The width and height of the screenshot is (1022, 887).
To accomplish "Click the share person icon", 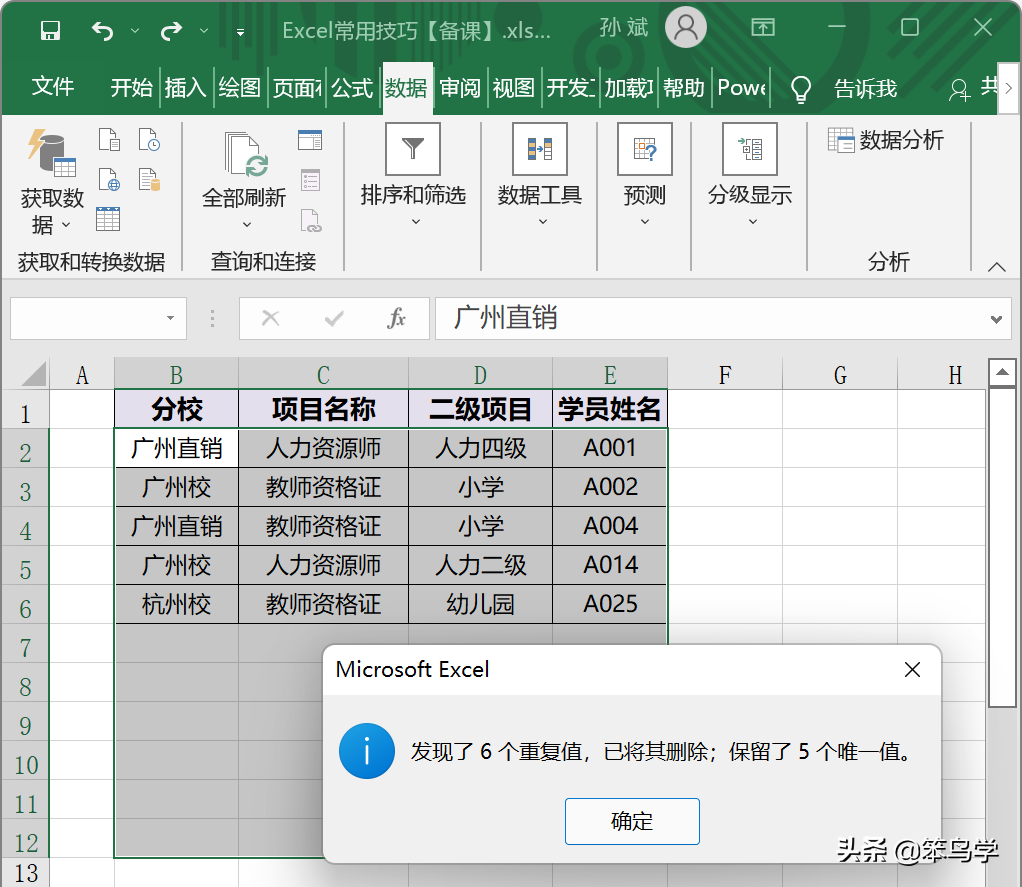I will click(x=959, y=90).
